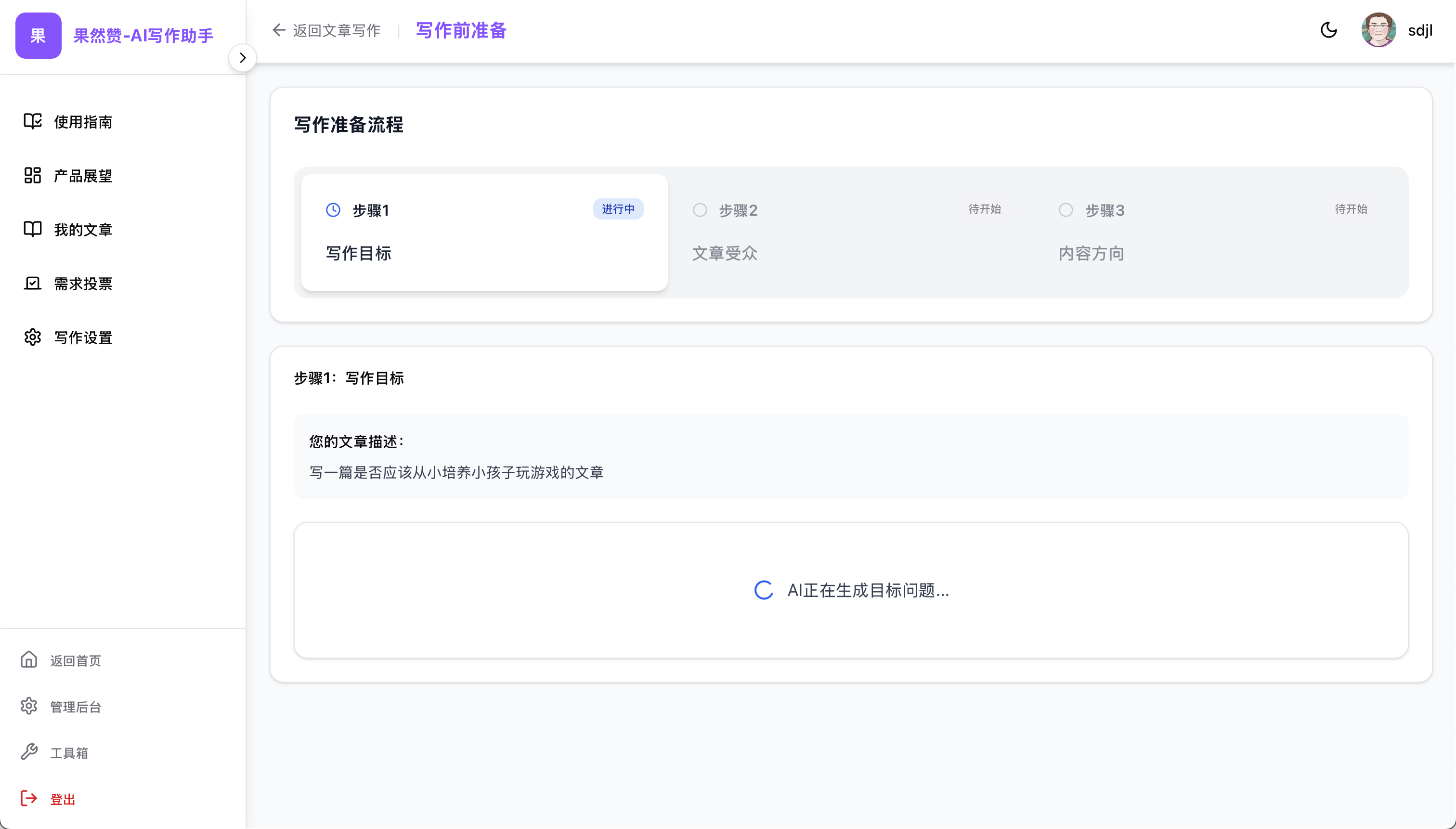Collapse sidebar with chevron arrow button

click(243, 57)
